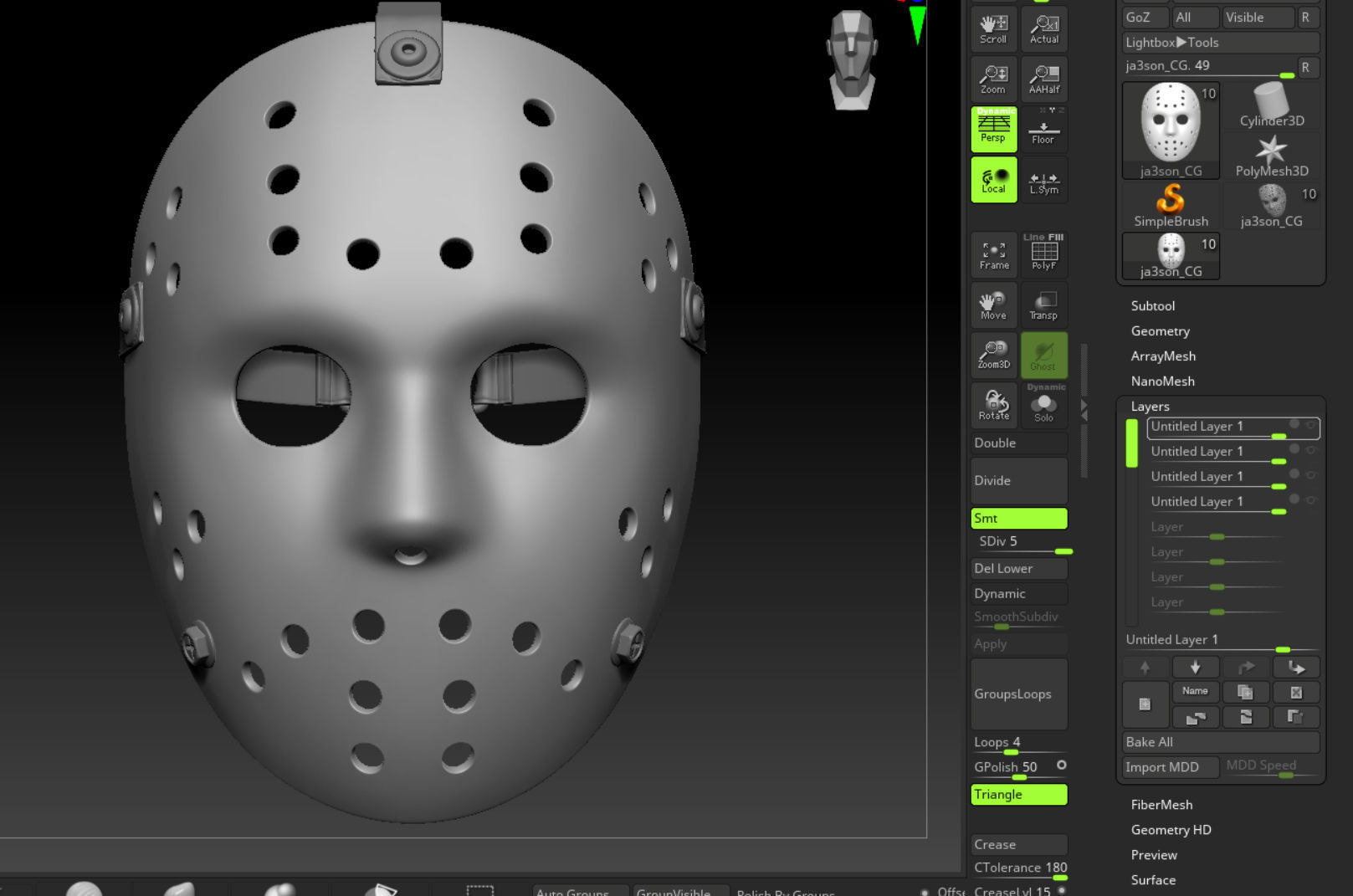This screenshot has width=1353, height=896.
Task: Click the head-shaped camera view orientation widget
Action: pos(852,60)
